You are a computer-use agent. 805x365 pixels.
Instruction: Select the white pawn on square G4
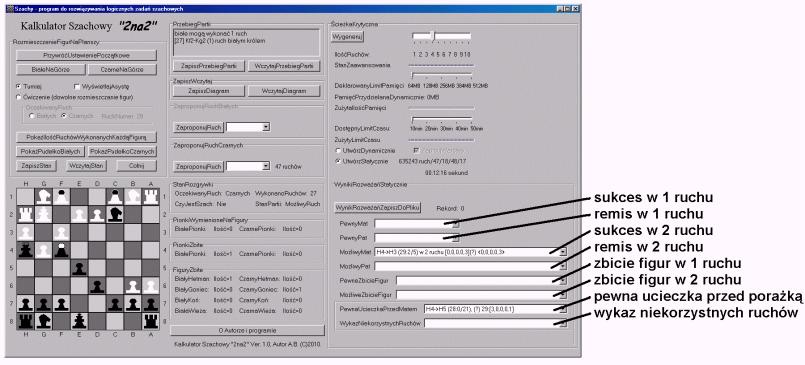click(x=43, y=251)
